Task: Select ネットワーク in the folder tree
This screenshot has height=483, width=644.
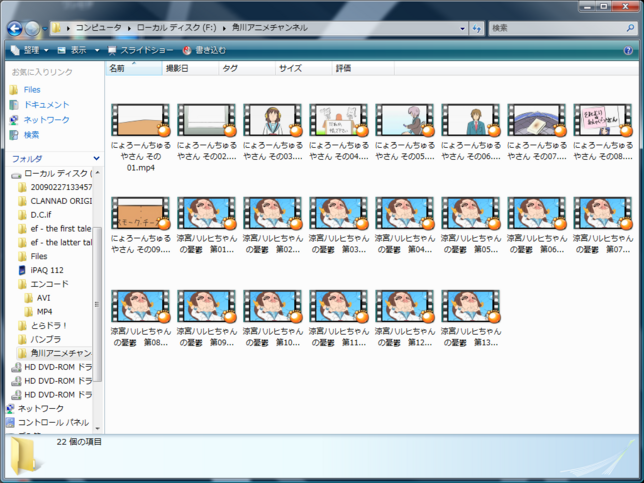Action: 35,409
